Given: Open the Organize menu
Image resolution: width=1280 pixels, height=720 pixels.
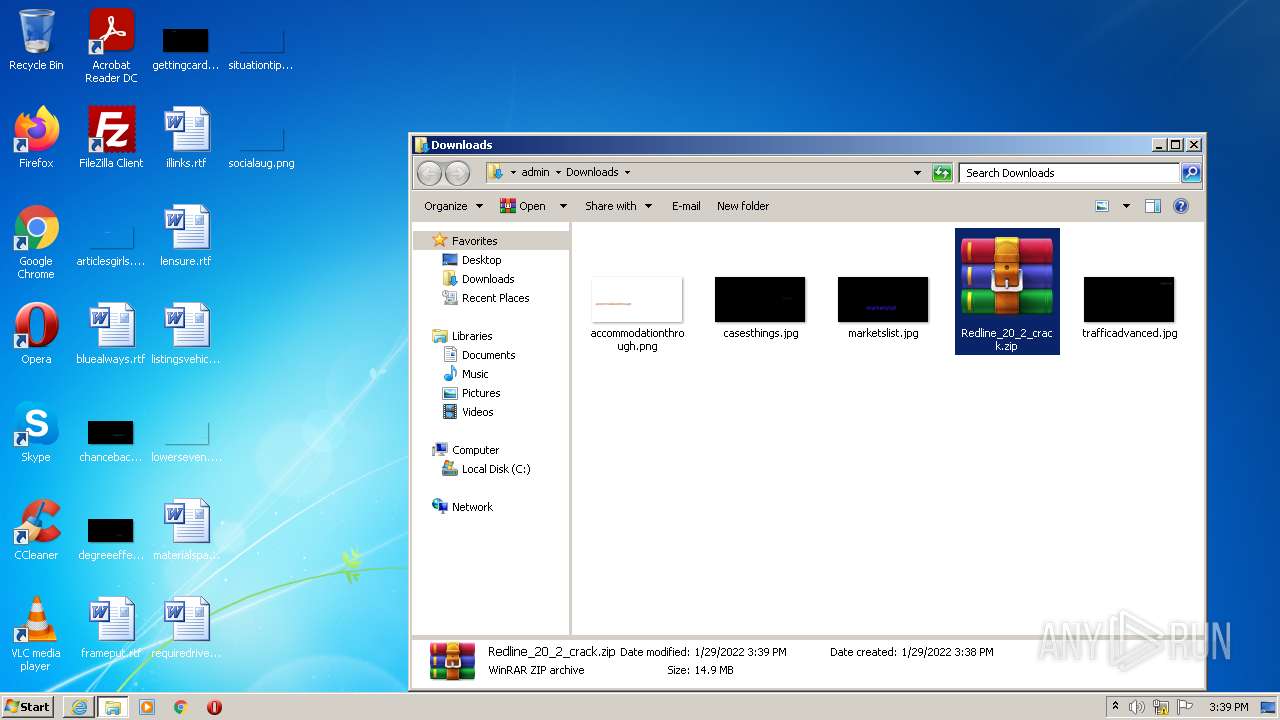Looking at the screenshot, I should (x=453, y=206).
